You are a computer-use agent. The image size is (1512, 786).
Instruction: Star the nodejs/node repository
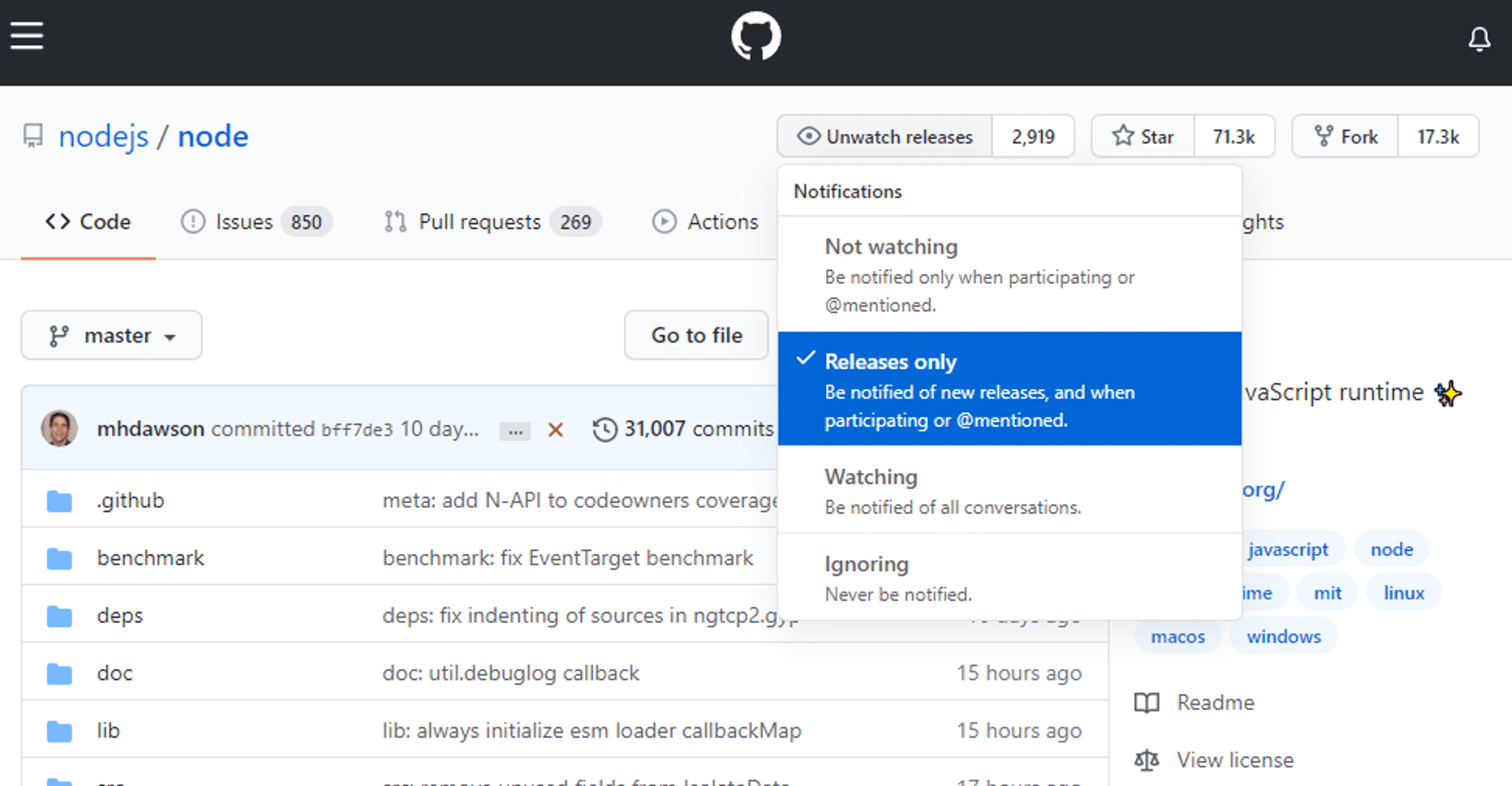pos(1142,135)
